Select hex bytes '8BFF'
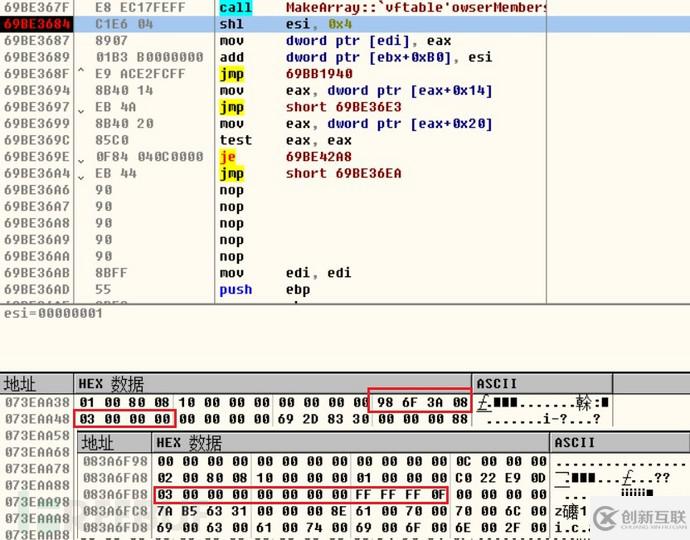690x540 pixels. click(x=111, y=273)
